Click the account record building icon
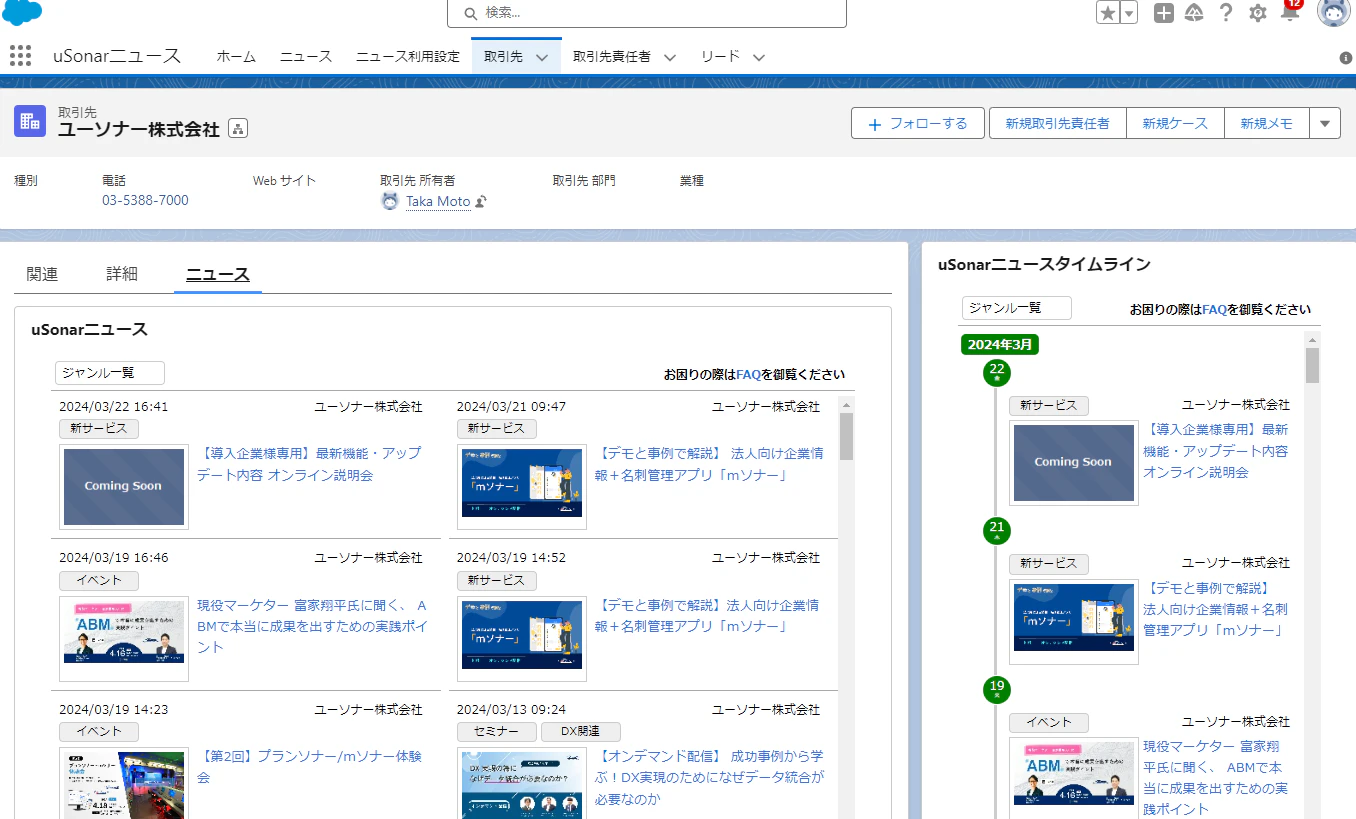 point(30,121)
